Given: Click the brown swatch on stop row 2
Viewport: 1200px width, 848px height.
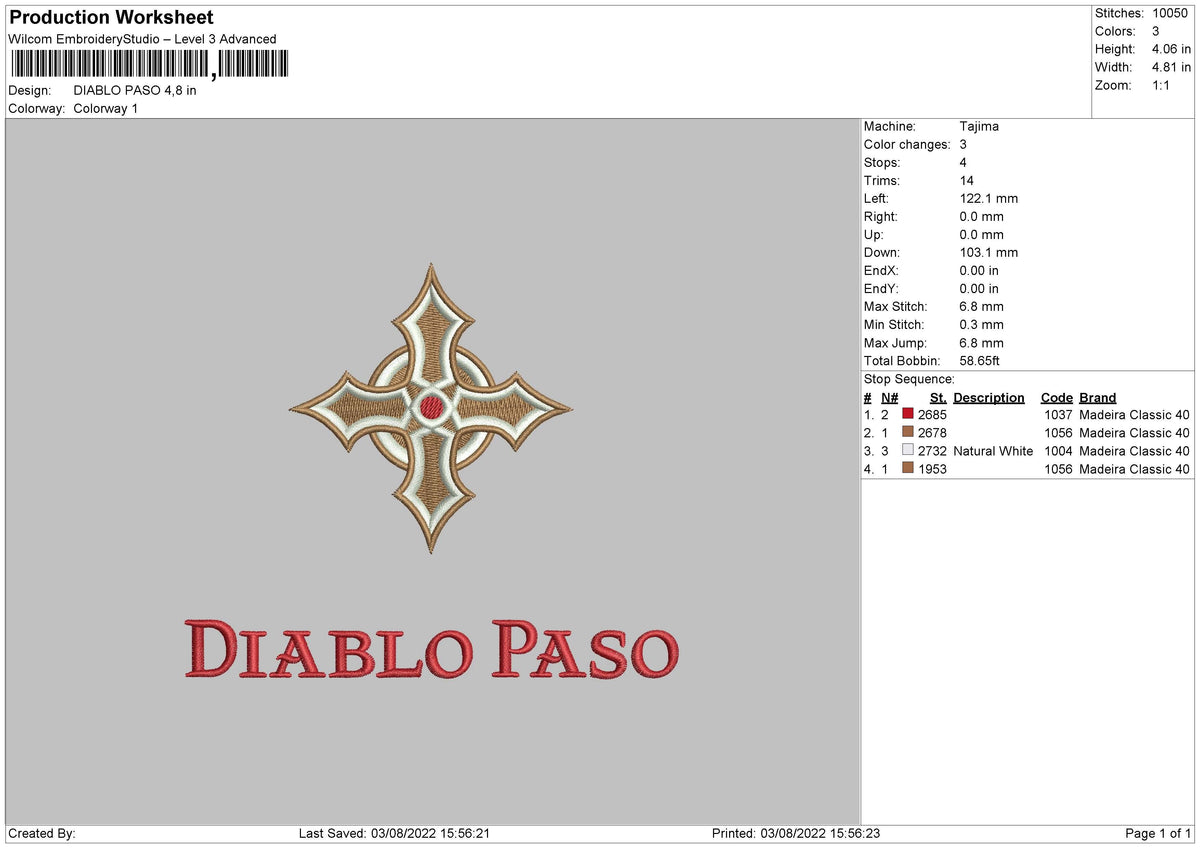Looking at the screenshot, I should (x=907, y=433).
